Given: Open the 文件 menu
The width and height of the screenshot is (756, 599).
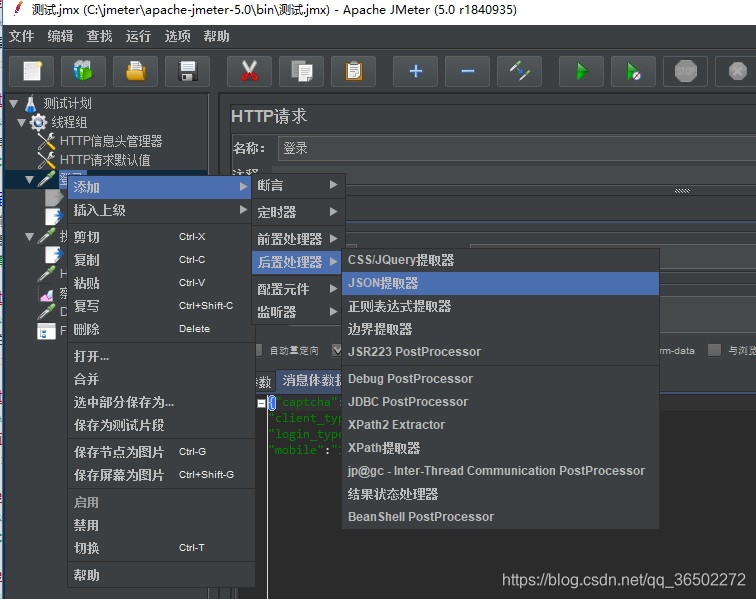Looking at the screenshot, I should coord(22,36).
